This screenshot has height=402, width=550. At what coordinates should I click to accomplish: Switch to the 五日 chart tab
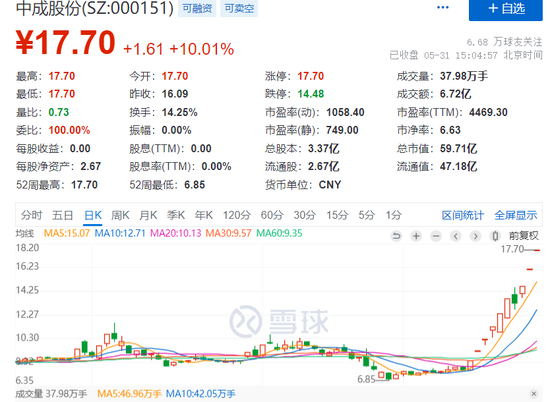tap(62, 215)
